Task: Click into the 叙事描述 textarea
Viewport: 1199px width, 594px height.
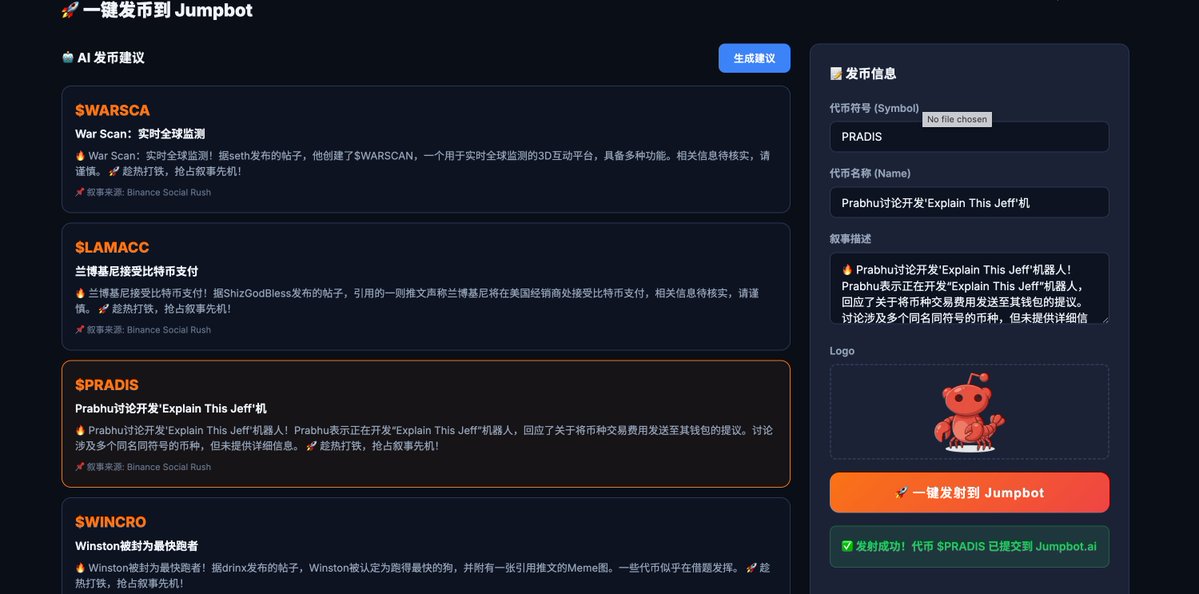Action: tap(969, 288)
